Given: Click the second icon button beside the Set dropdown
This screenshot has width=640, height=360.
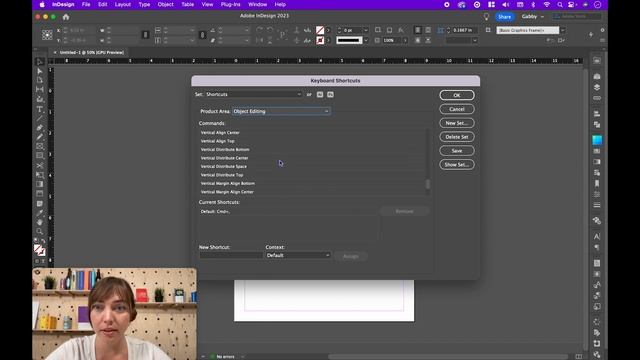Looking at the screenshot, I should coord(330,94).
